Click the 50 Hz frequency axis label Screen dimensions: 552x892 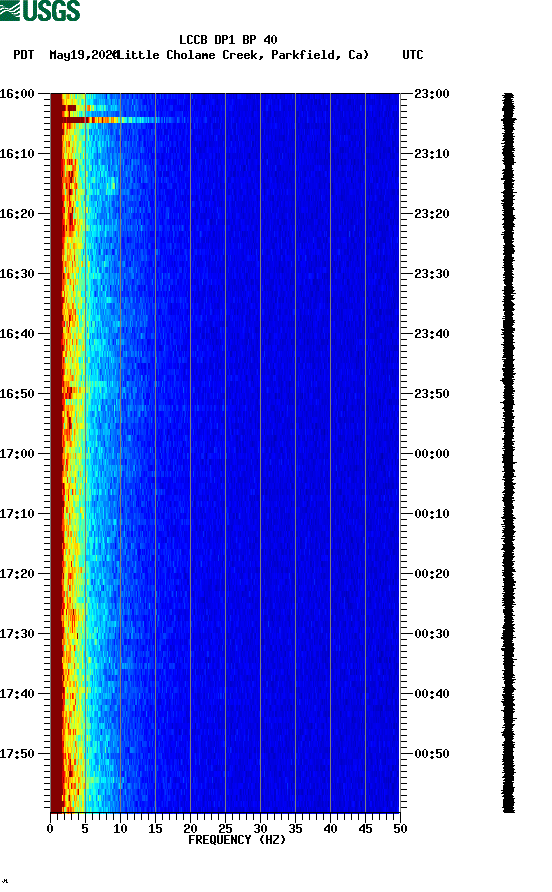pyautogui.click(x=401, y=829)
